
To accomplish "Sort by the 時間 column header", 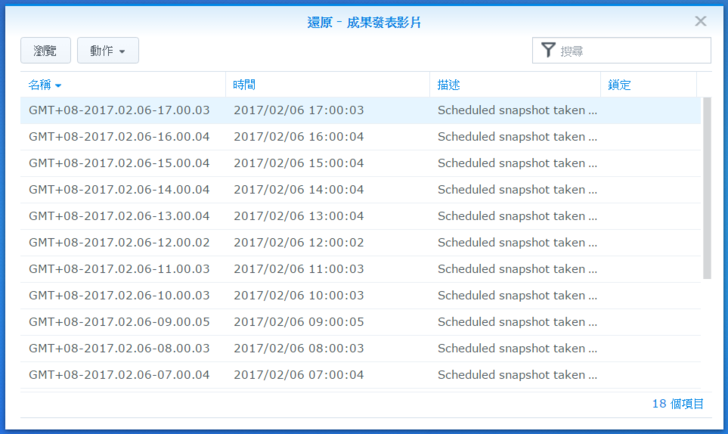I will 327,84.
